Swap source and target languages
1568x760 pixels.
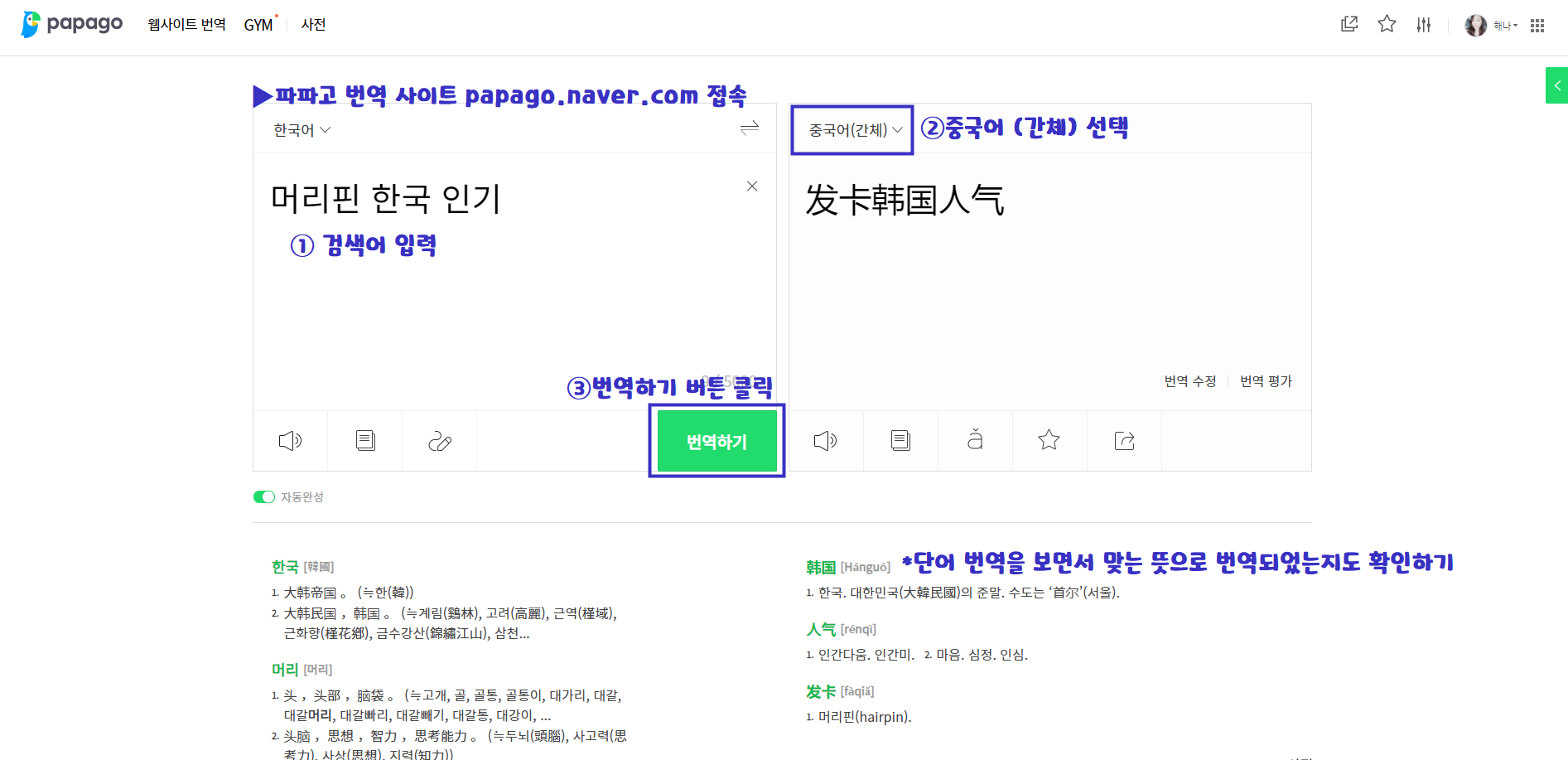pyautogui.click(x=750, y=128)
